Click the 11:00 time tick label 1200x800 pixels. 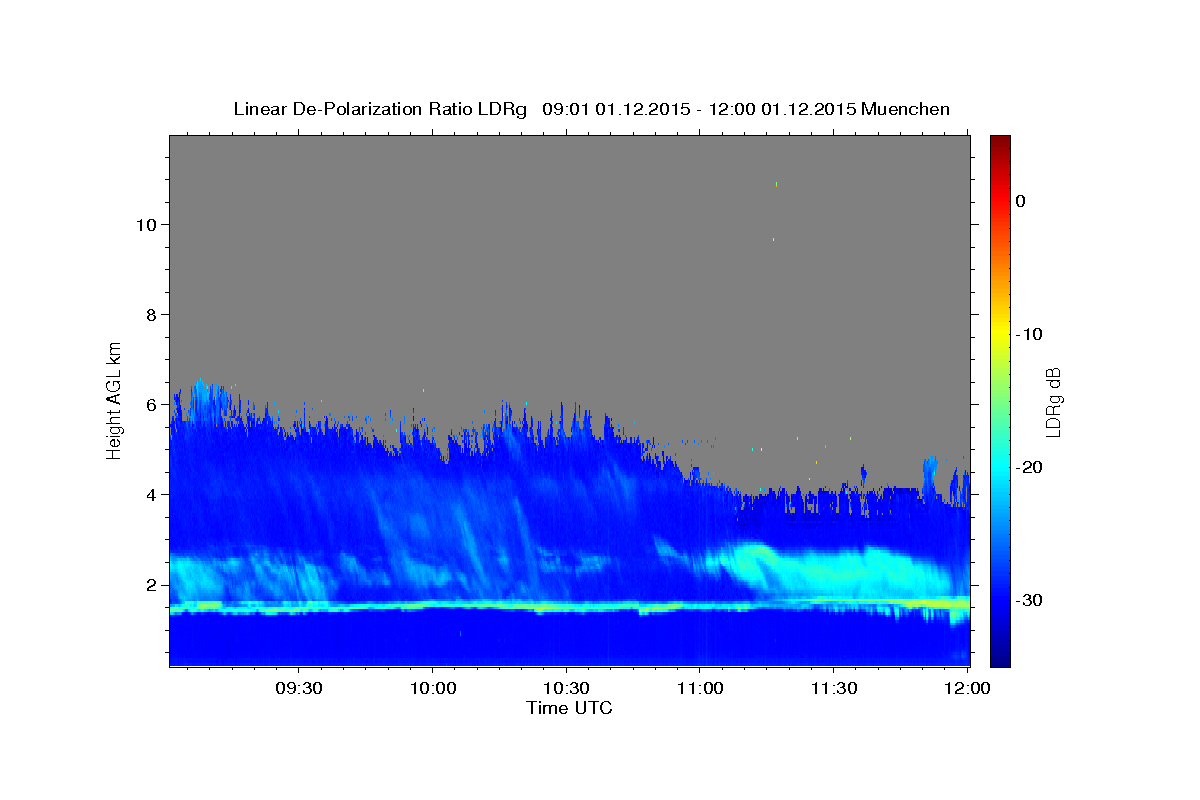click(700, 689)
